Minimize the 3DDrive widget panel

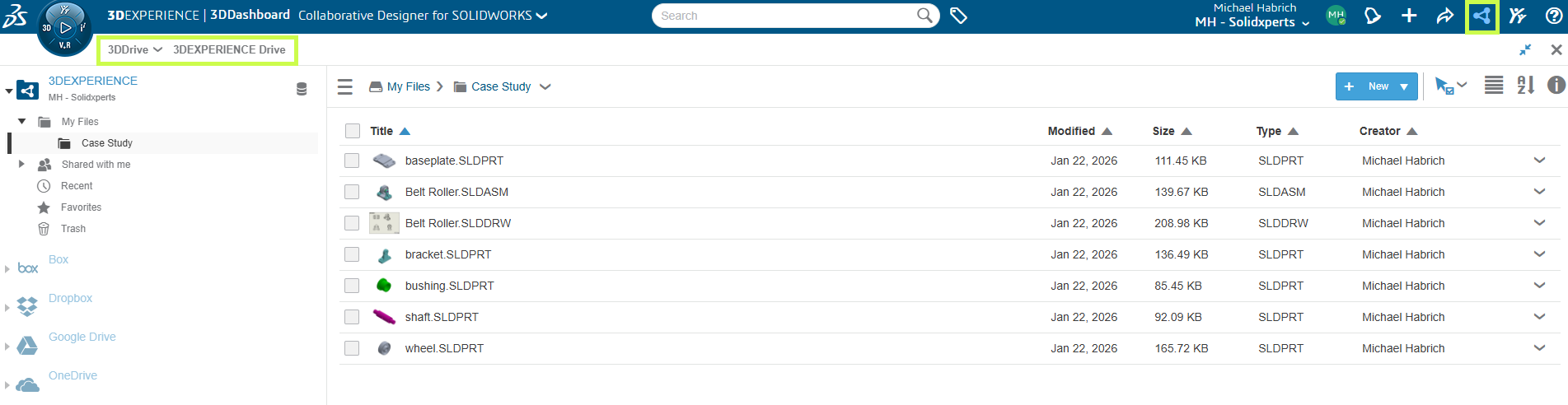(x=1525, y=50)
